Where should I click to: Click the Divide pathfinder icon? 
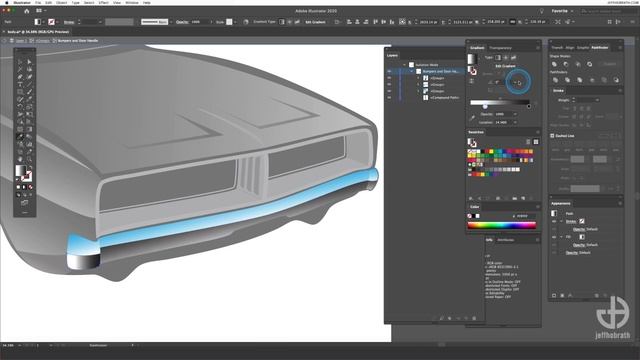coord(555,80)
